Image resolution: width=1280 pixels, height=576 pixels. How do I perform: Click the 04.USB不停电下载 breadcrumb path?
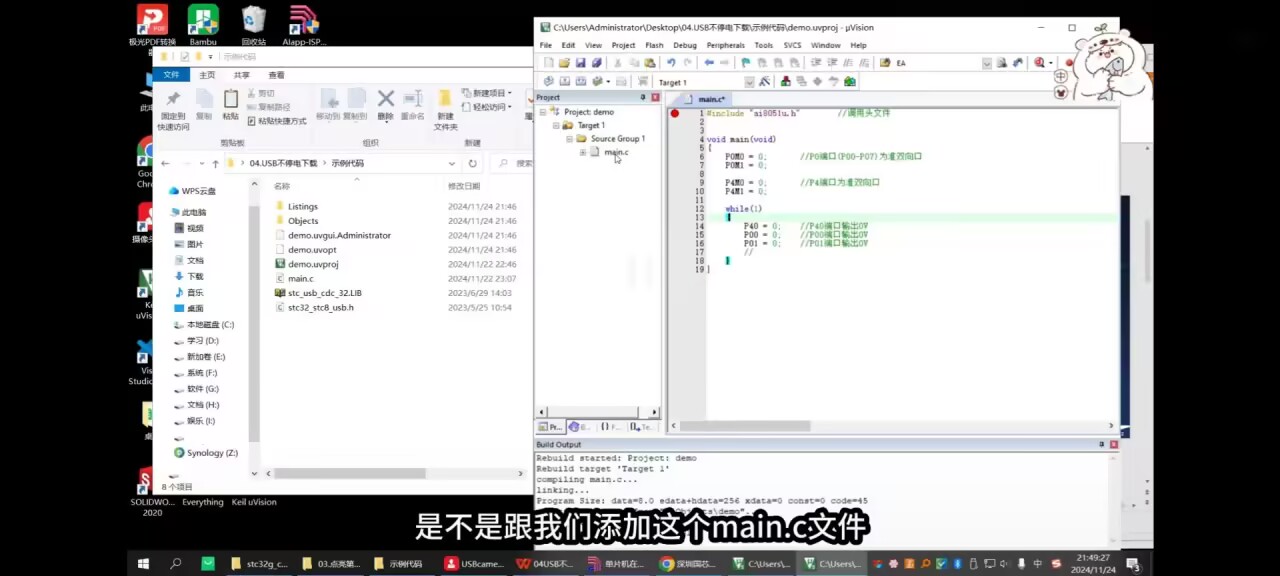point(283,163)
